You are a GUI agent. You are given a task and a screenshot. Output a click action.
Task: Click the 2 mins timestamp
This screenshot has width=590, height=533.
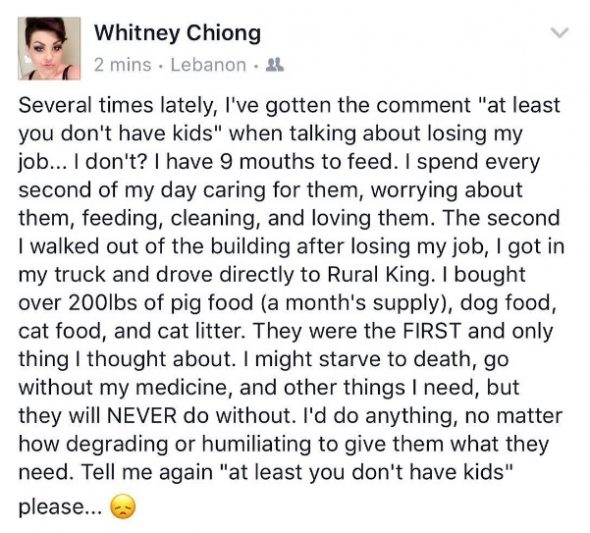(x=123, y=65)
